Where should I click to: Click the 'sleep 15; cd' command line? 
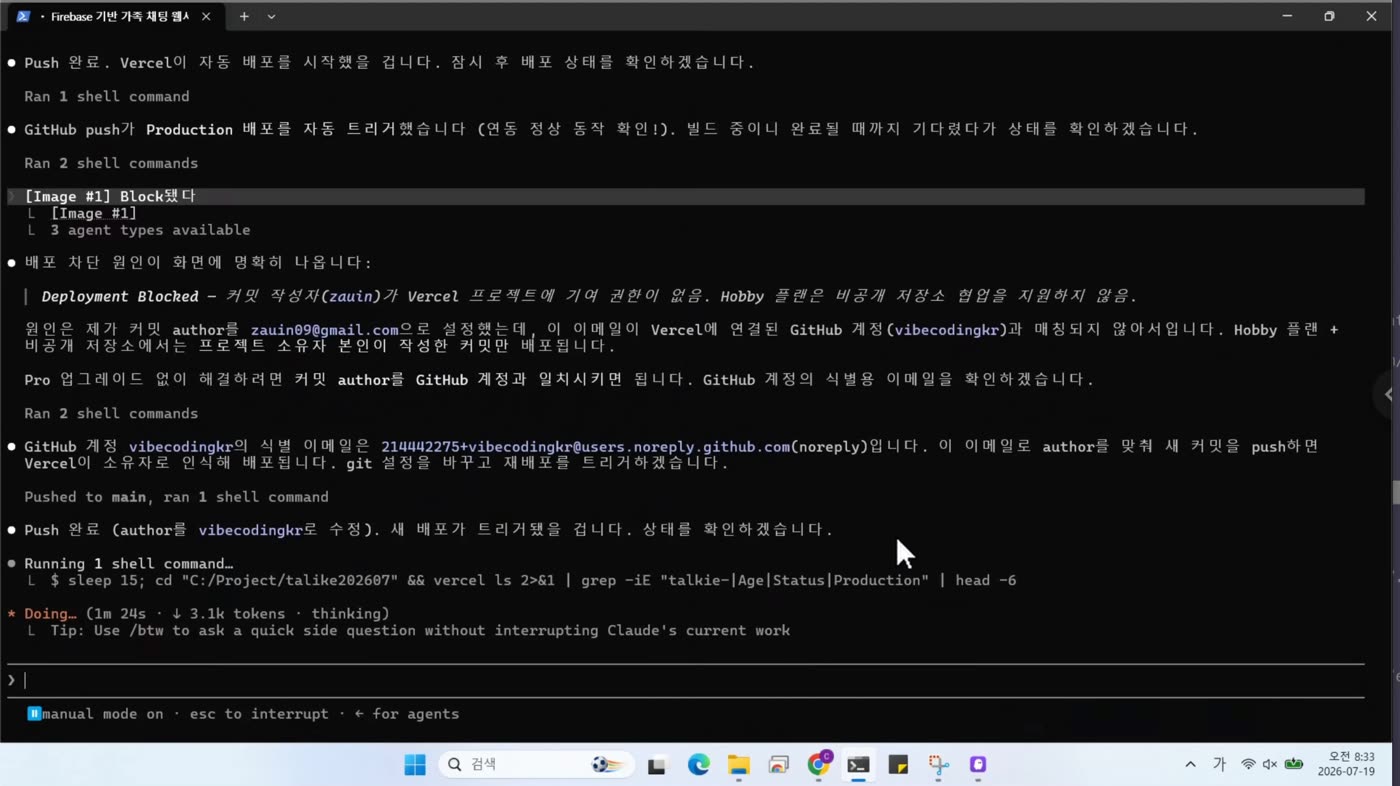coord(533,580)
